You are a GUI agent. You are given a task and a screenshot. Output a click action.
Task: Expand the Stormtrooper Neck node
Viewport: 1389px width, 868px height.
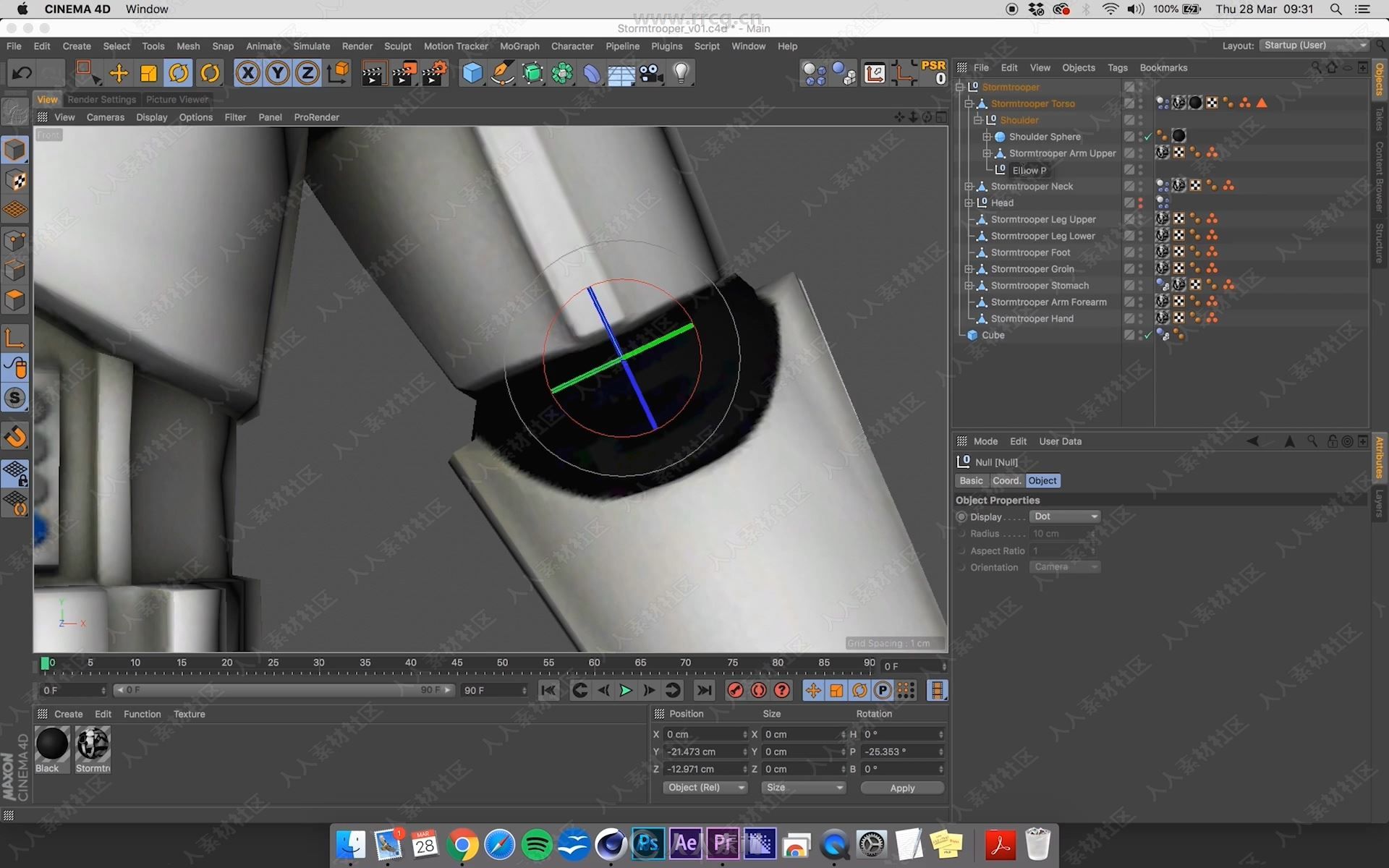click(969, 187)
